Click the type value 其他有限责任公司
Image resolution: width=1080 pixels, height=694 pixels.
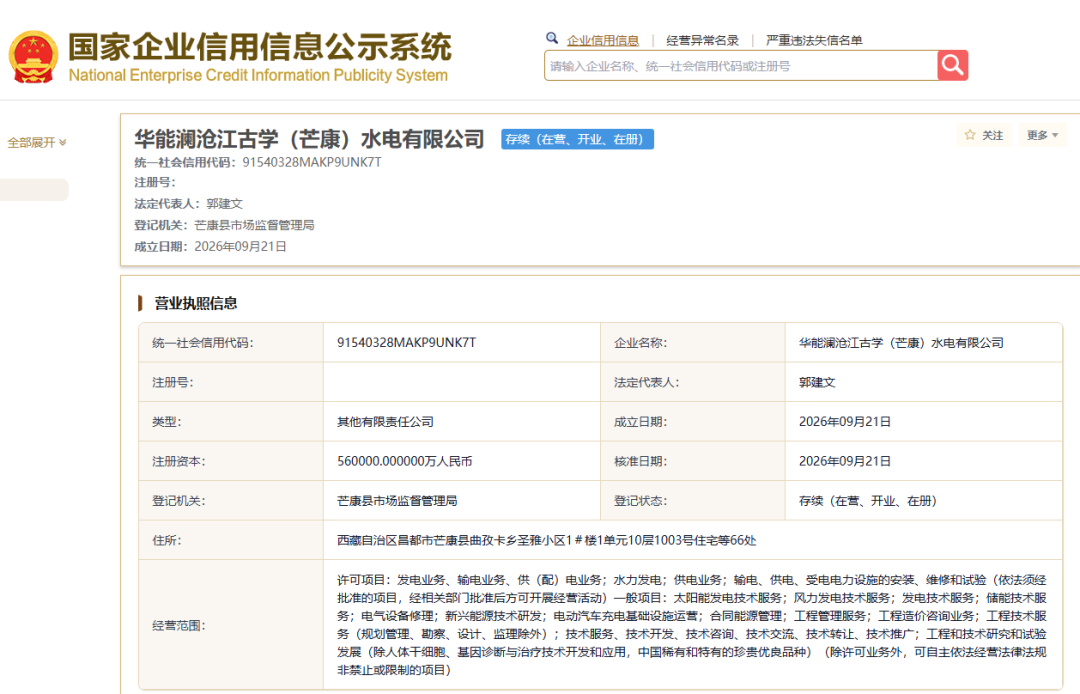(x=385, y=422)
